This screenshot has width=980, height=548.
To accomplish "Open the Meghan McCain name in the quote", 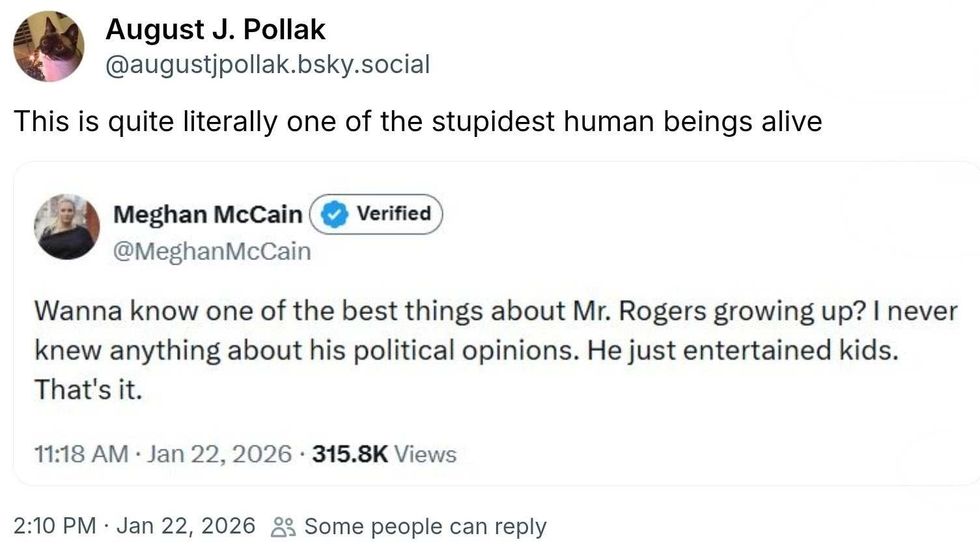I will [x=208, y=214].
